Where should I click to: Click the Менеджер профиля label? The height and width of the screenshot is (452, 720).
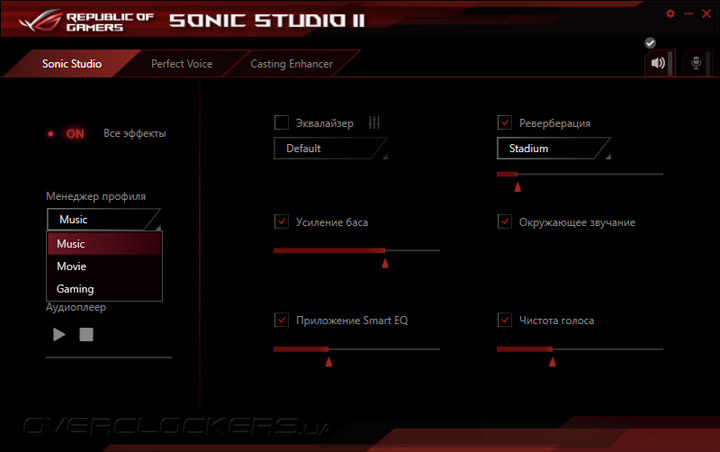coord(96,196)
